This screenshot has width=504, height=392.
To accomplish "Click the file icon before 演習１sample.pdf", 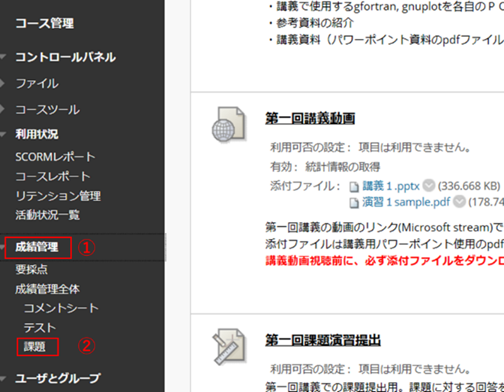I will point(354,202).
